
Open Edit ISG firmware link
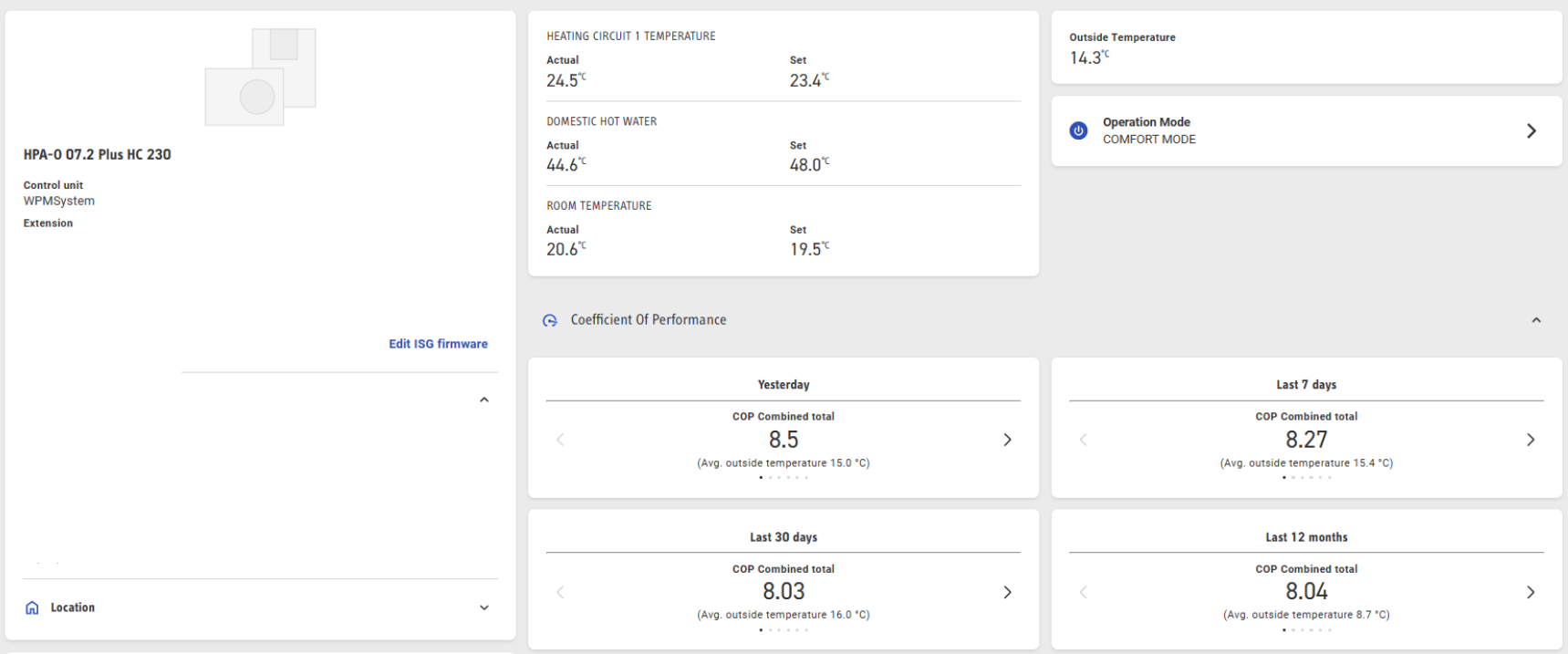(x=438, y=344)
